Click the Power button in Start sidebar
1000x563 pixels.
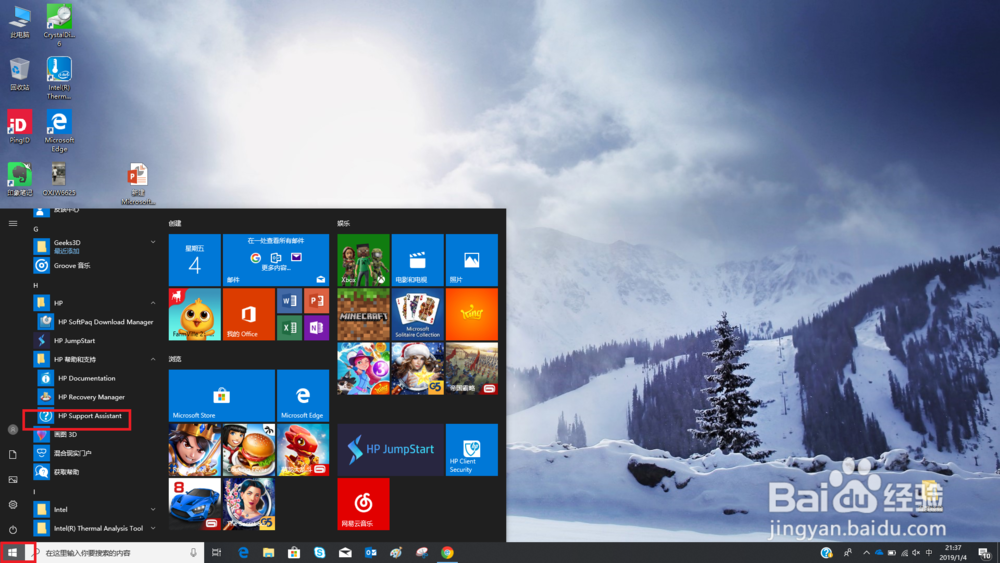pos(13,529)
